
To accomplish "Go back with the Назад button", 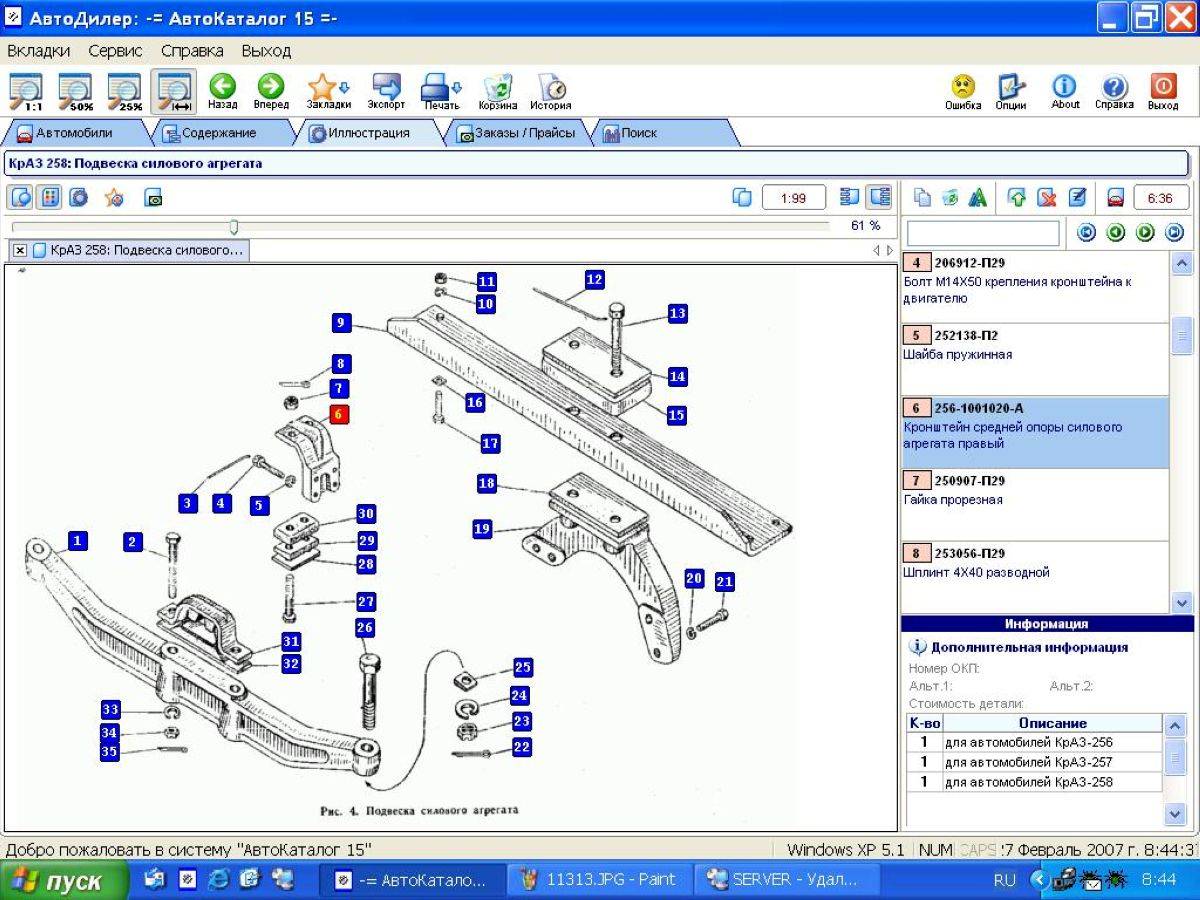I will (223, 90).
